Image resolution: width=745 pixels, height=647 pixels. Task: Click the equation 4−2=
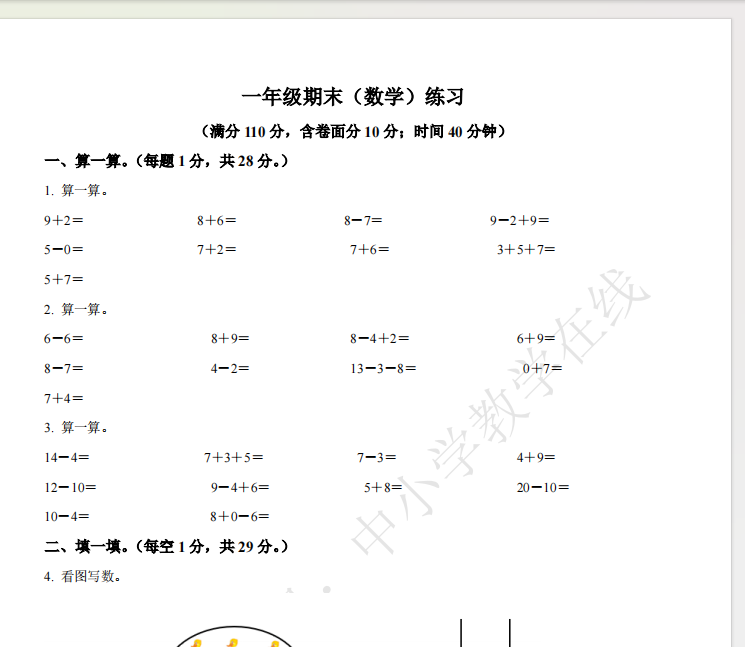230,368
